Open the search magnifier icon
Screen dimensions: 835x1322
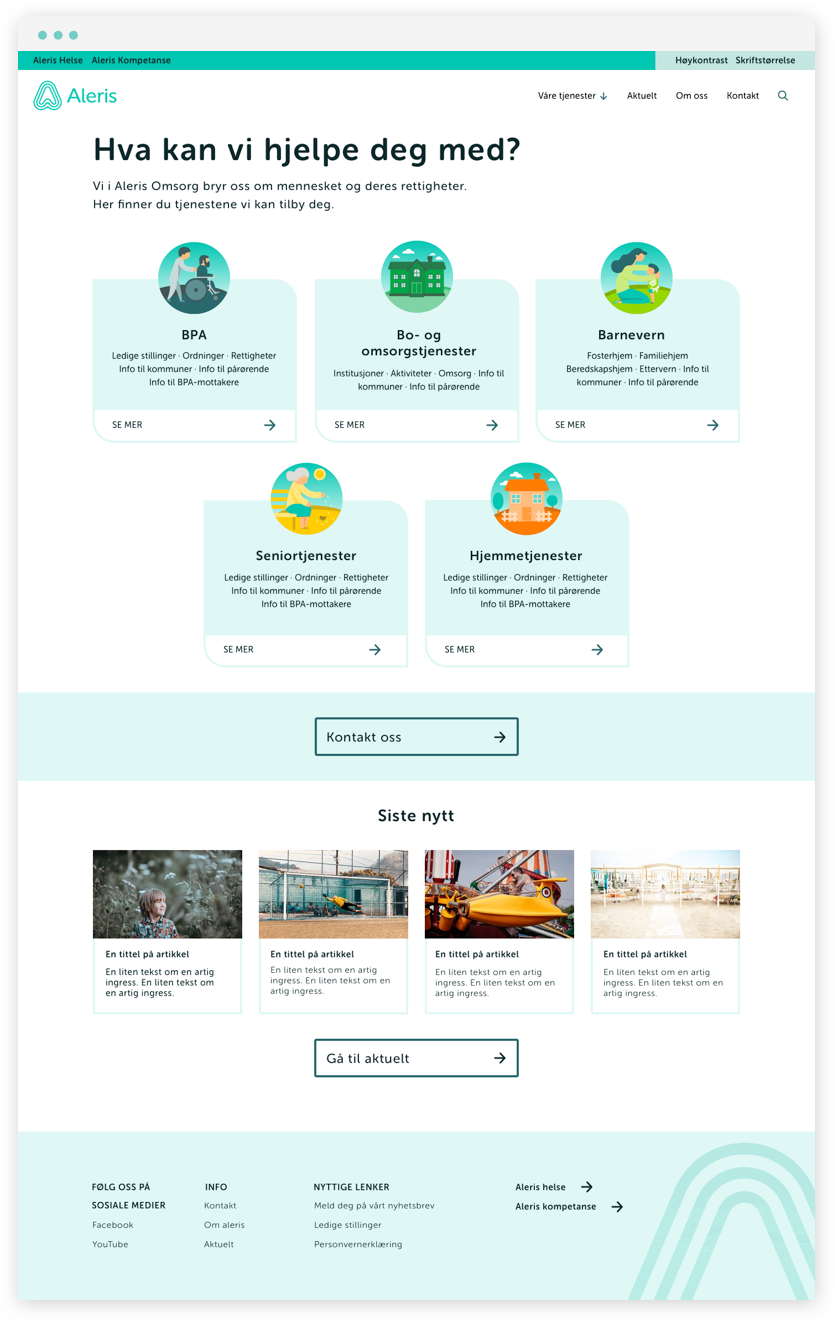783,96
